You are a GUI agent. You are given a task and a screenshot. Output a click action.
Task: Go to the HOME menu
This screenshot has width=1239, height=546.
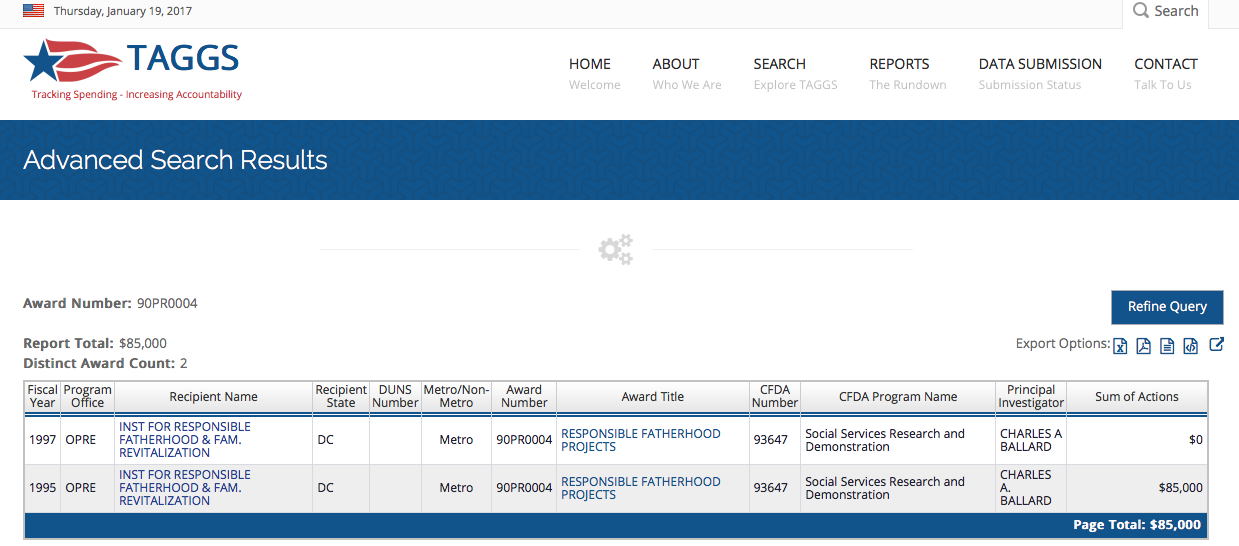tap(590, 64)
